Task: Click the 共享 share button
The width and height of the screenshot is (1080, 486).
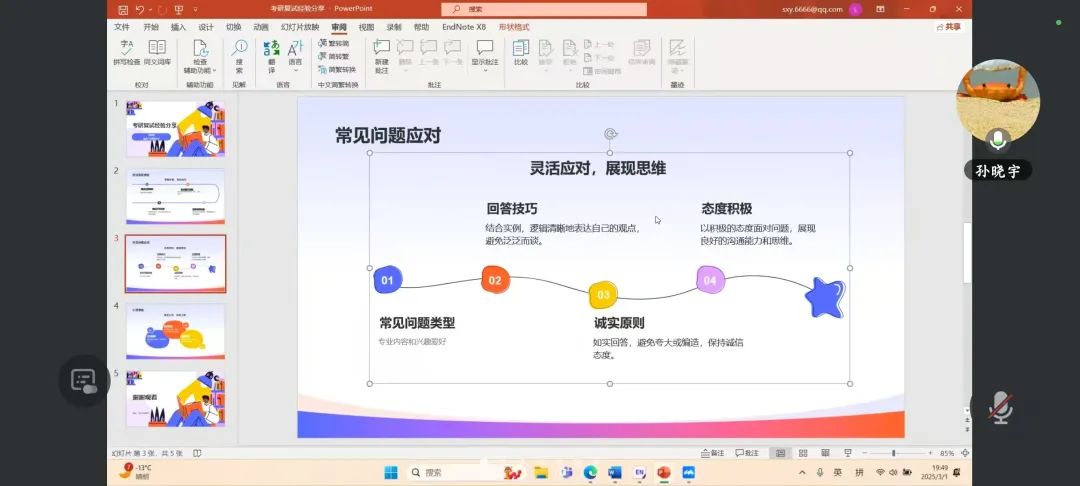Action: 952,27
